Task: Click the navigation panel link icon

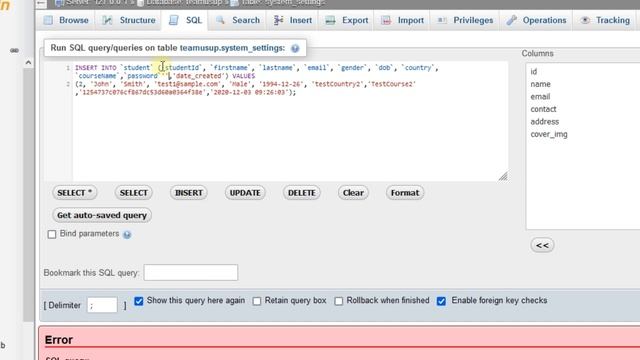Action: point(14,50)
